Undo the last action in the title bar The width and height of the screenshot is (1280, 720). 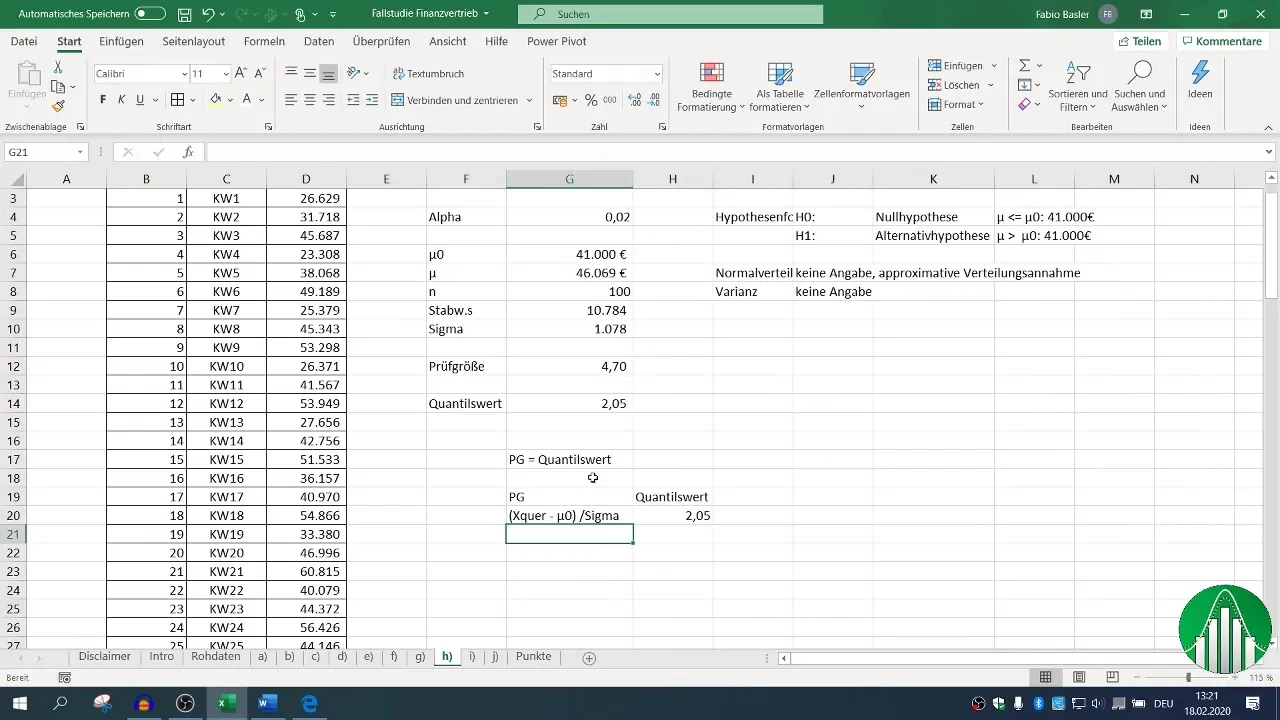[208, 14]
